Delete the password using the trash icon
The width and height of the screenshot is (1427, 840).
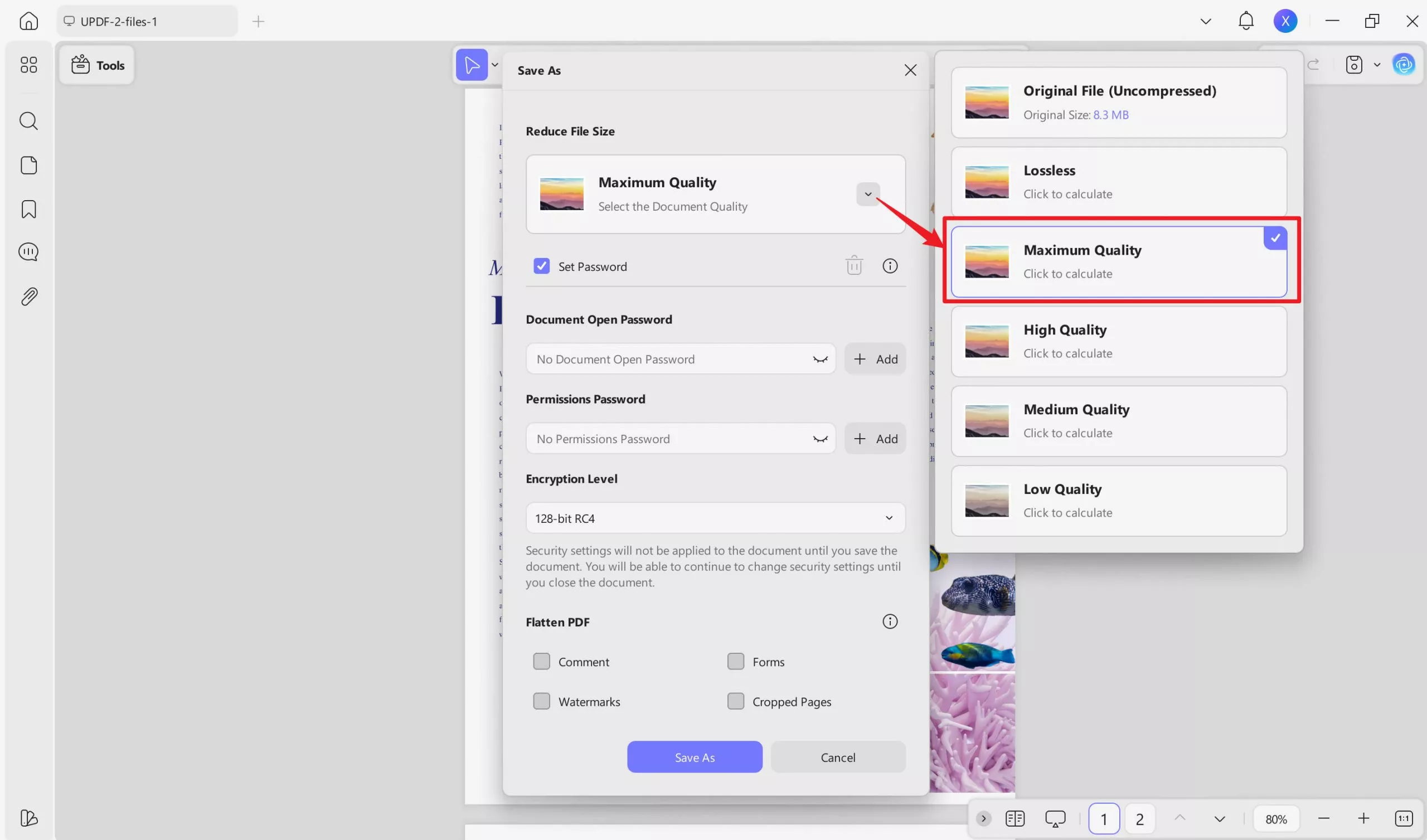pos(854,266)
